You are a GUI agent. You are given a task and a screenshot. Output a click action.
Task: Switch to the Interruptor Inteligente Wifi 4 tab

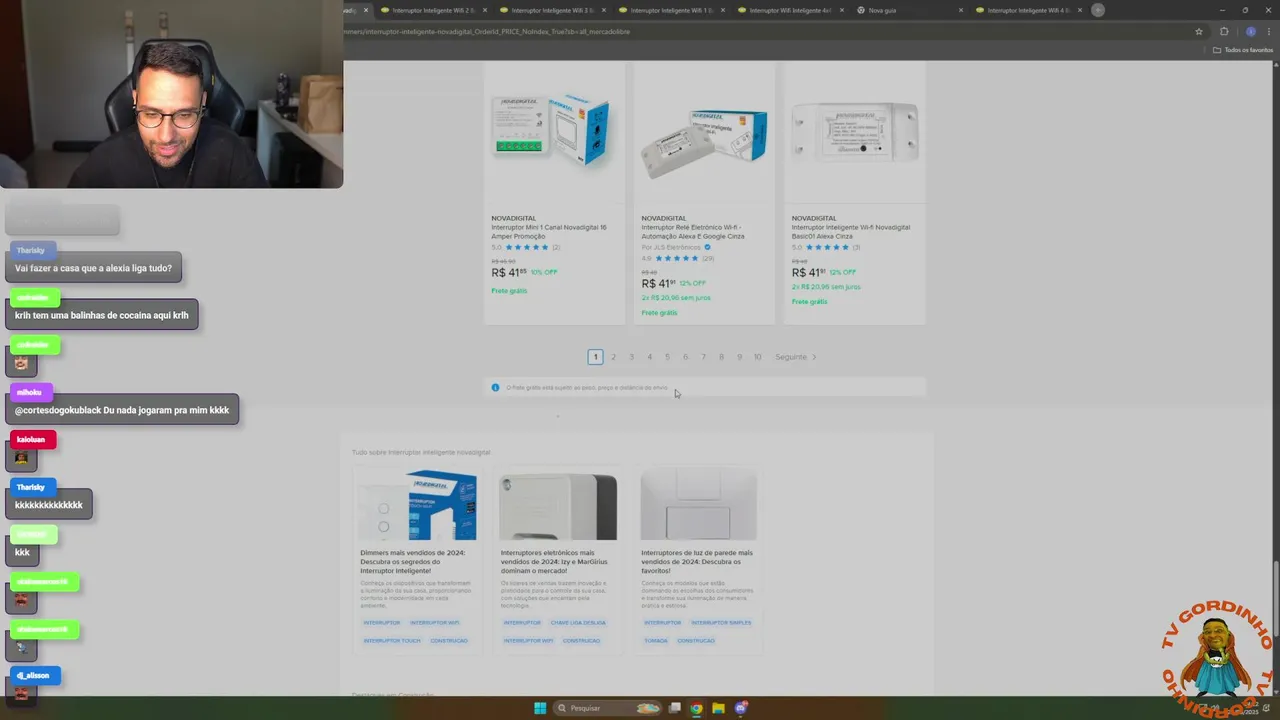coord(1030,10)
